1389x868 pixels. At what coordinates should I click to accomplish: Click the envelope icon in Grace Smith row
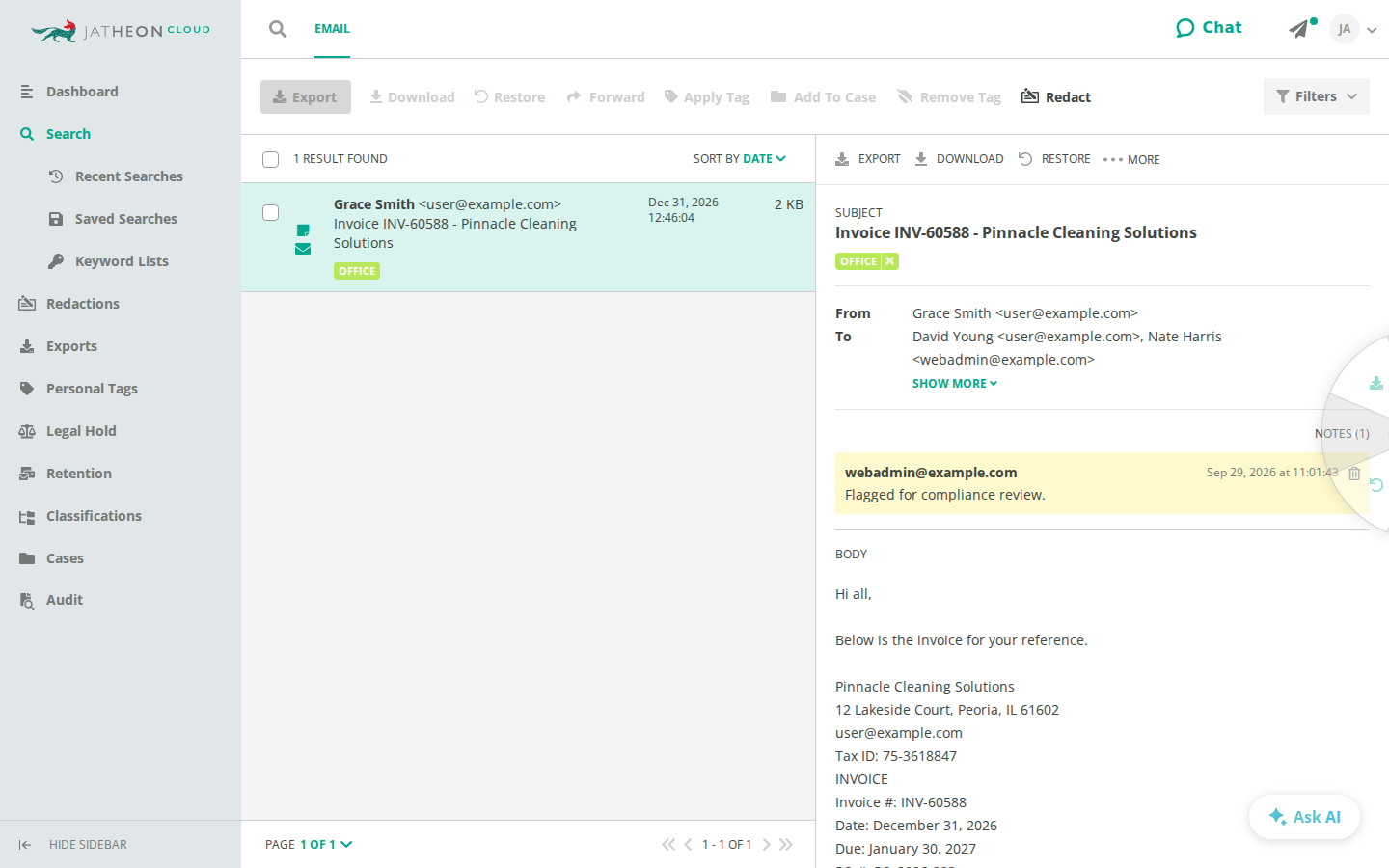click(303, 249)
